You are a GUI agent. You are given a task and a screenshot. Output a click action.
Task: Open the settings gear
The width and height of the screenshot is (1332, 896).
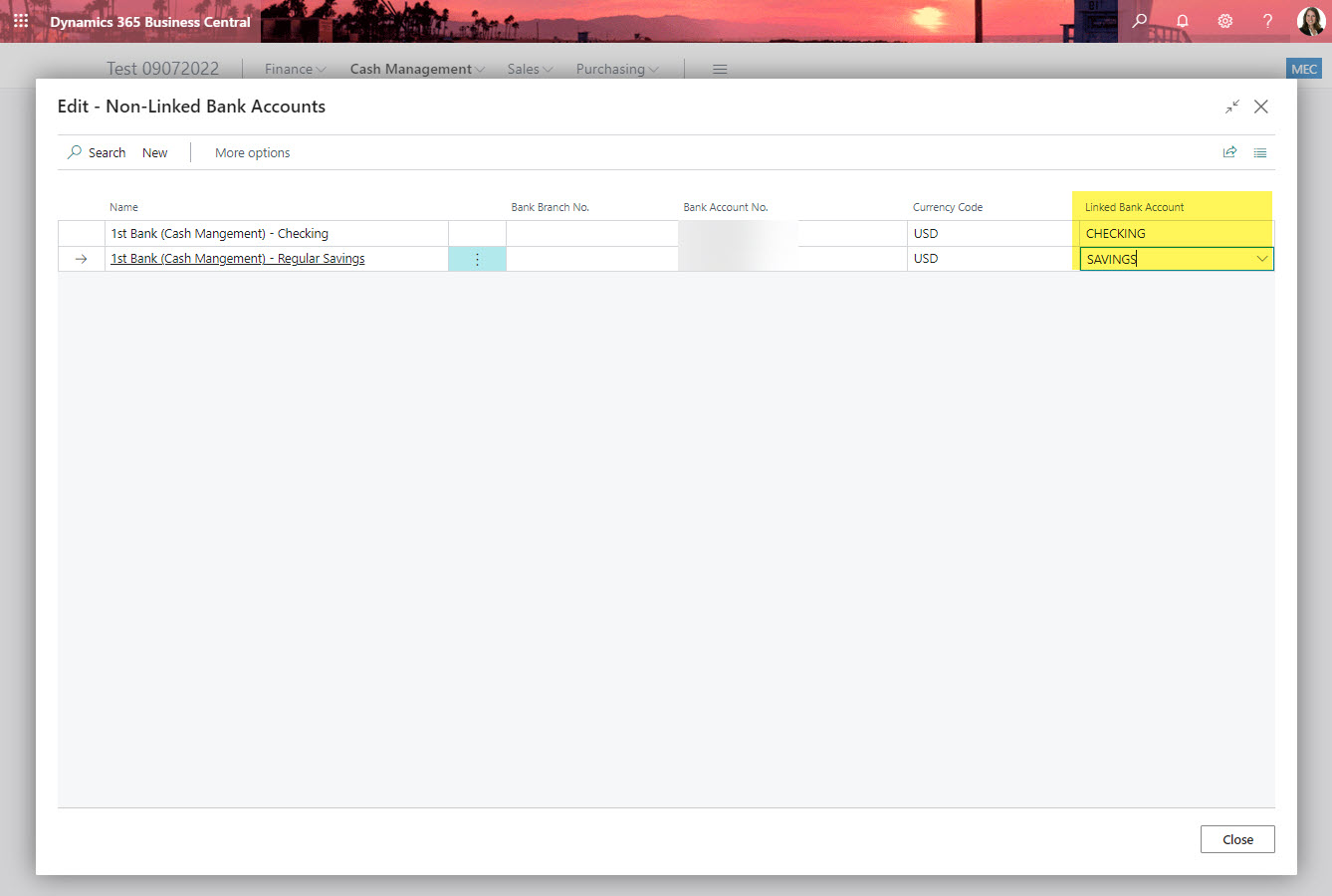[1225, 21]
